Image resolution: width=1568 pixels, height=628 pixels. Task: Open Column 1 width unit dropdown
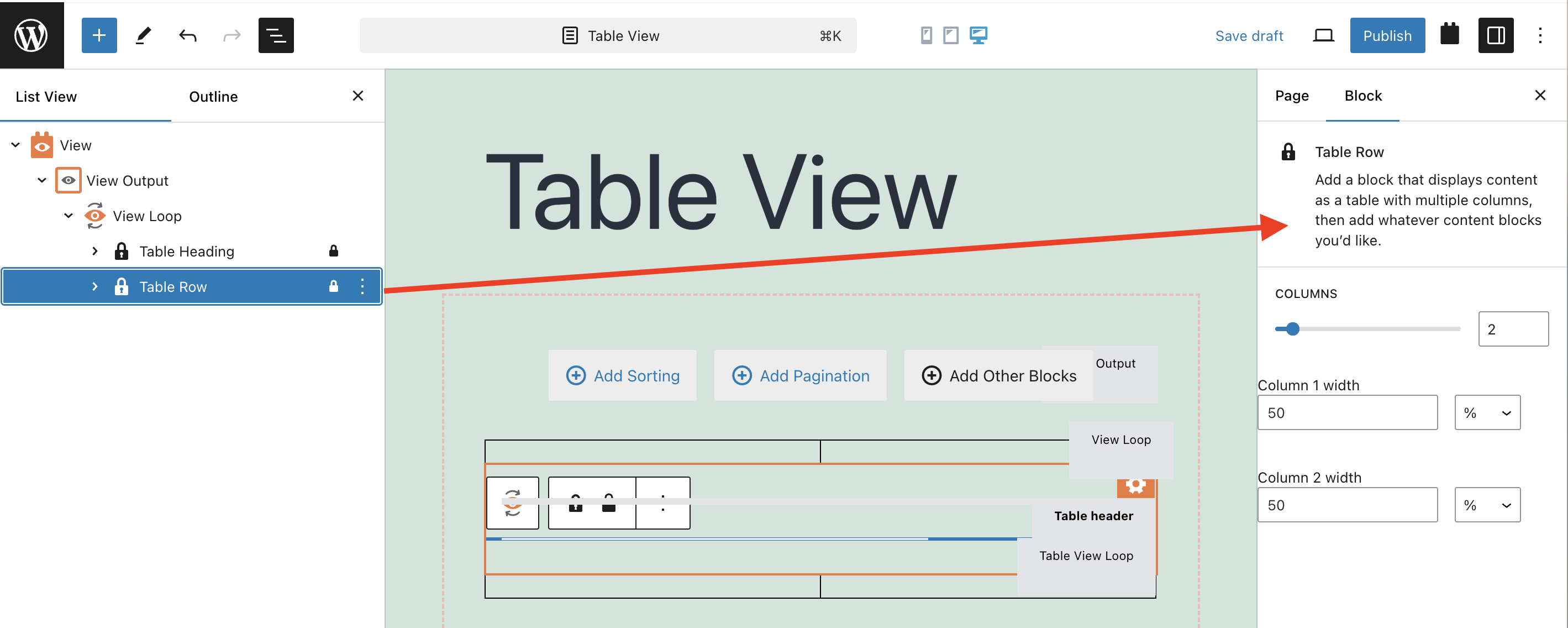[x=1487, y=412]
